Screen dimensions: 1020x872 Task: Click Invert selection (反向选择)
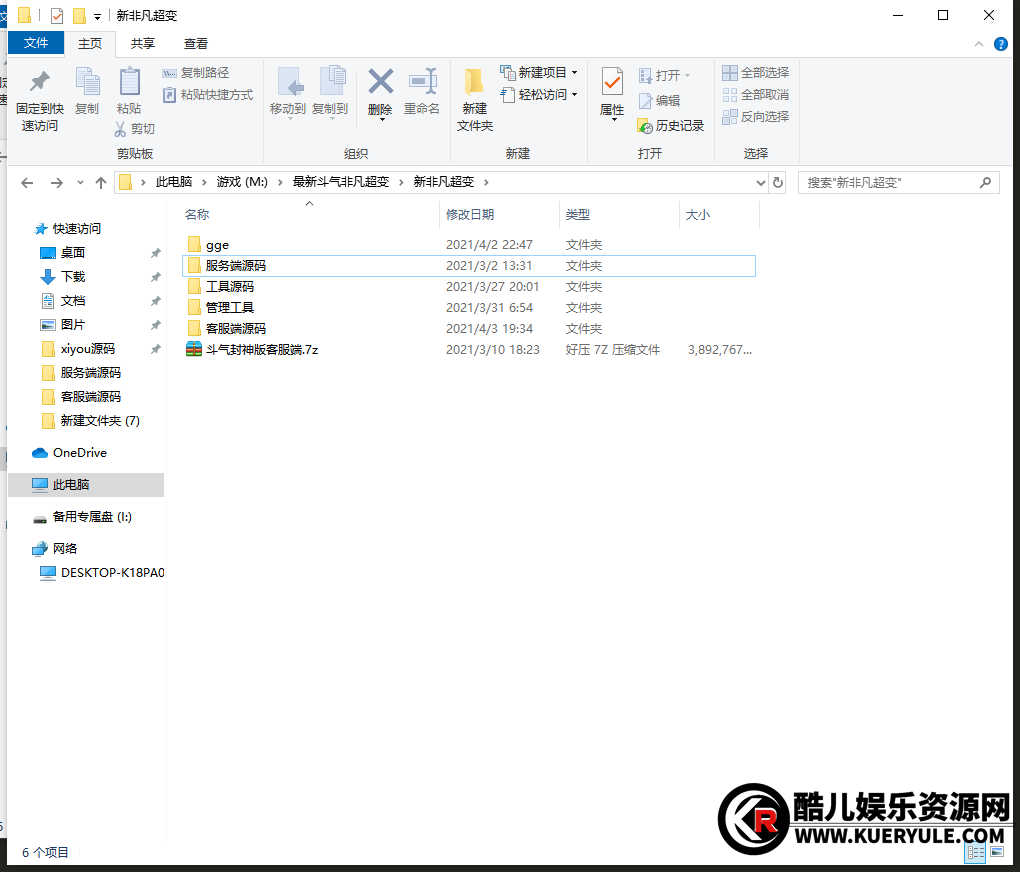[756, 116]
